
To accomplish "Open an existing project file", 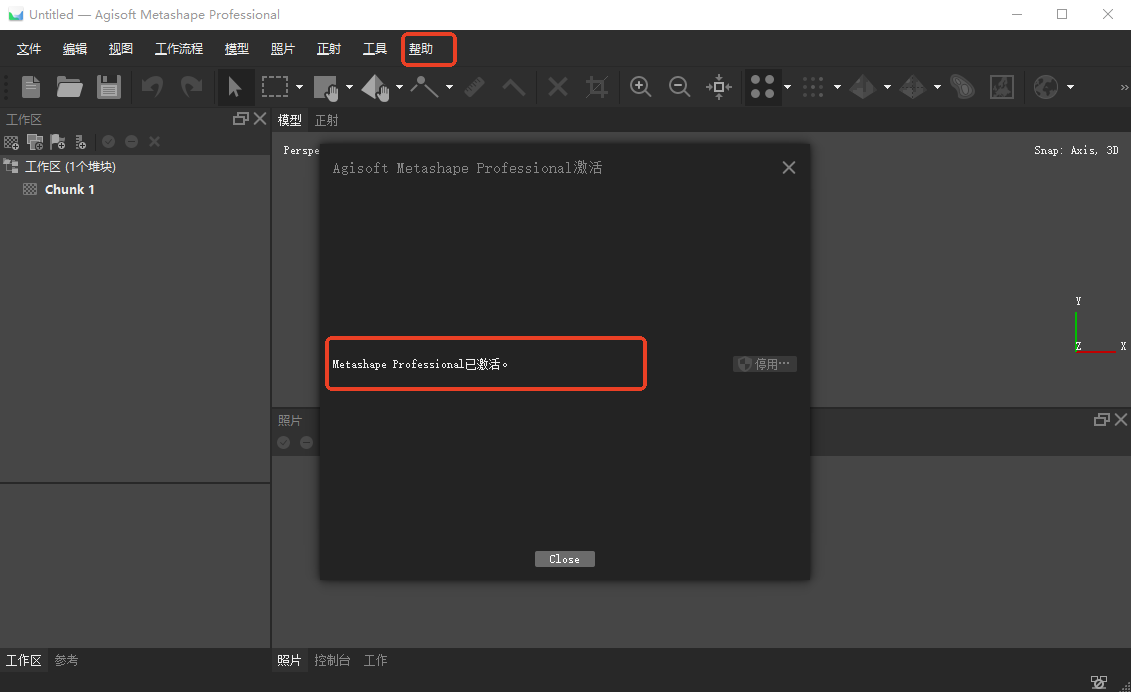I will 69,87.
